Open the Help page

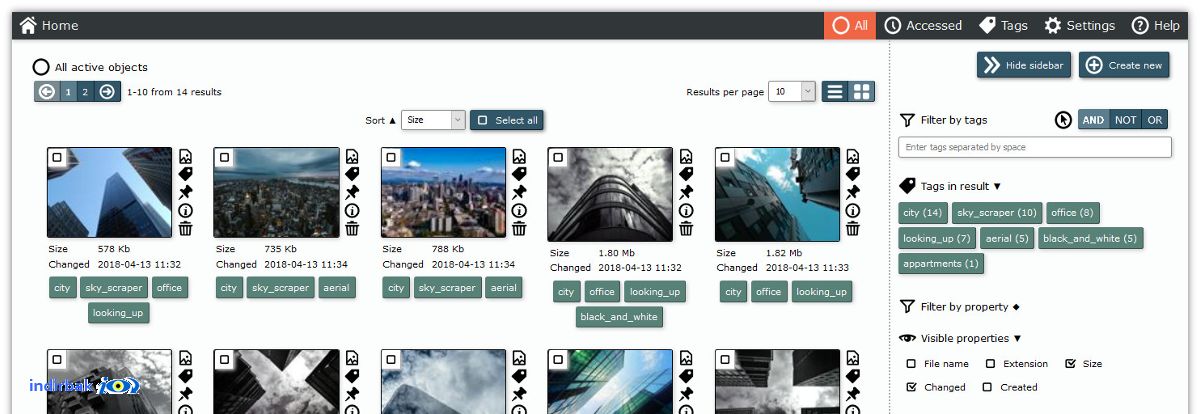pos(1155,26)
